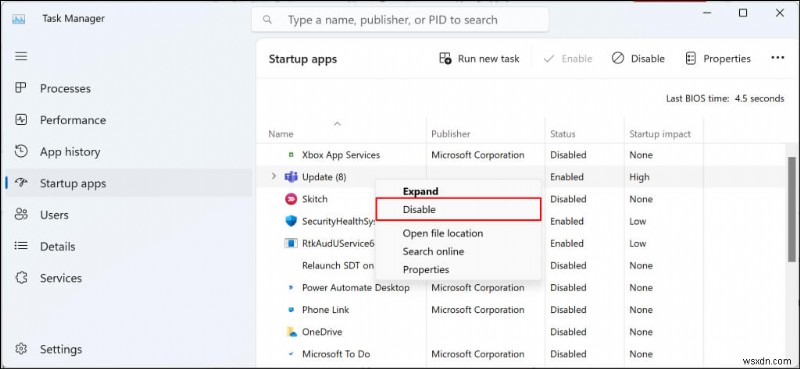
Task: Click the Microsoft To Do icon
Action: coord(291,354)
